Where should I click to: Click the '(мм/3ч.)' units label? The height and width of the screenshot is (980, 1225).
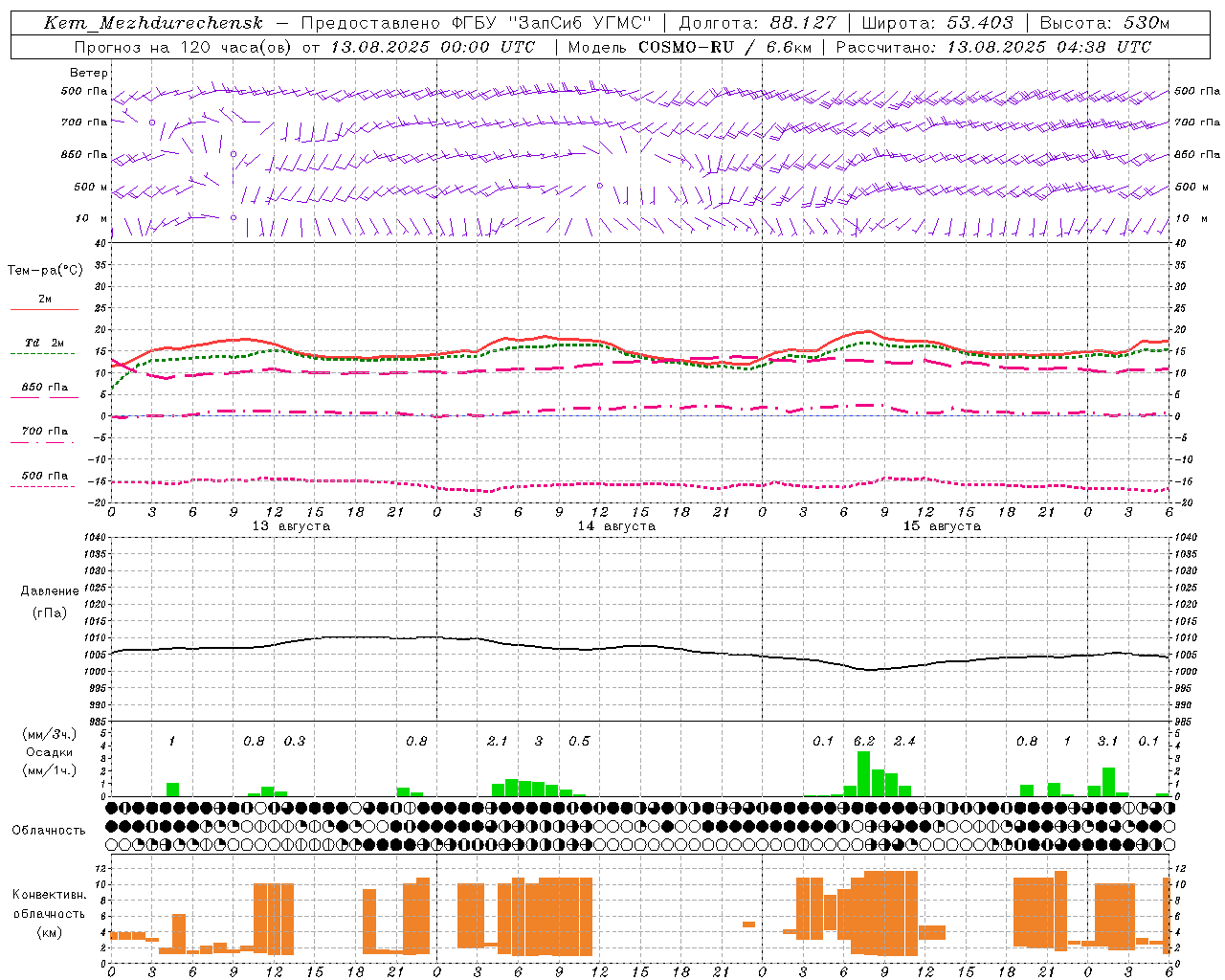(x=49, y=734)
